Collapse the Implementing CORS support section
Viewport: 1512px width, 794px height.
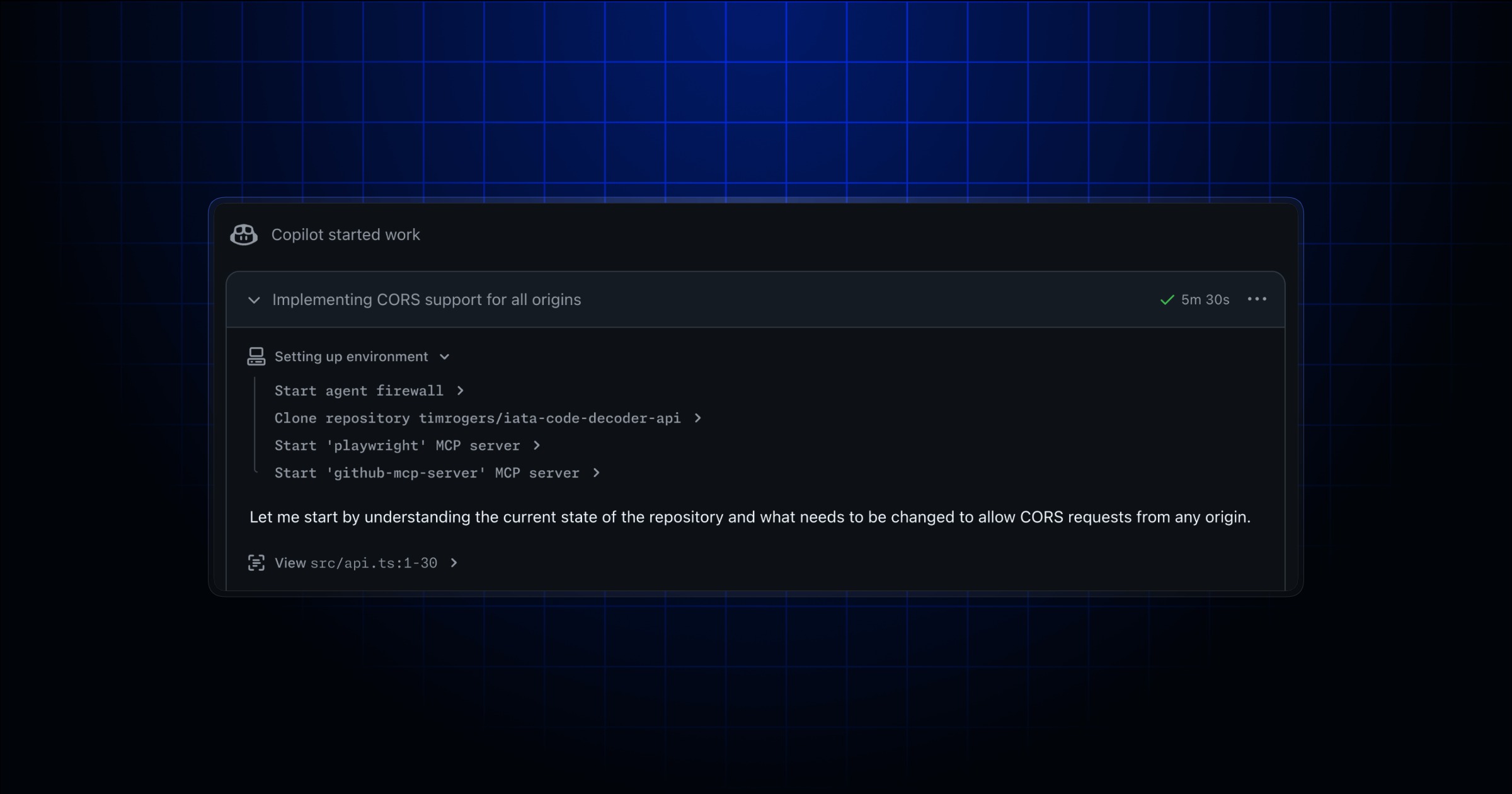pyautogui.click(x=254, y=300)
